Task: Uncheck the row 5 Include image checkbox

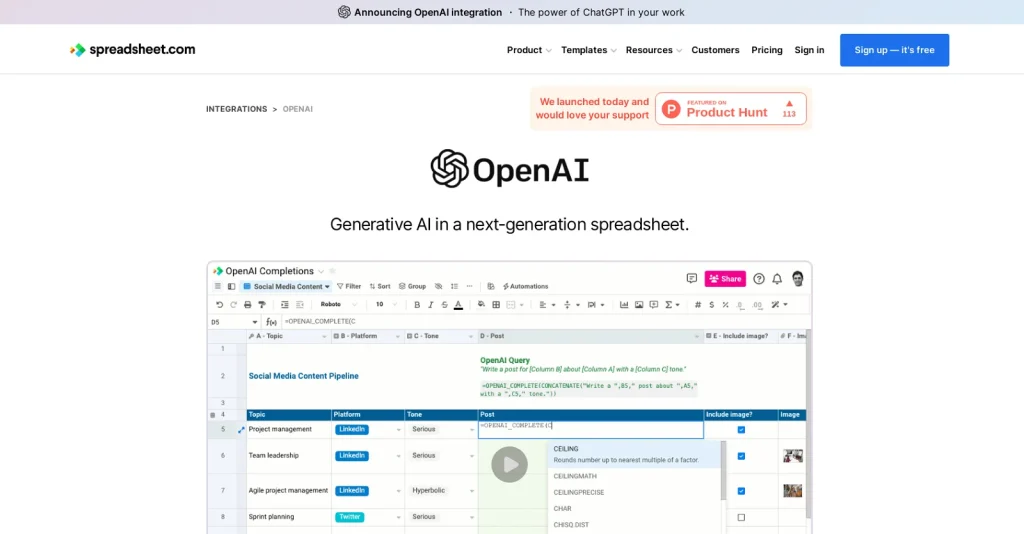Action: coord(741,430)
